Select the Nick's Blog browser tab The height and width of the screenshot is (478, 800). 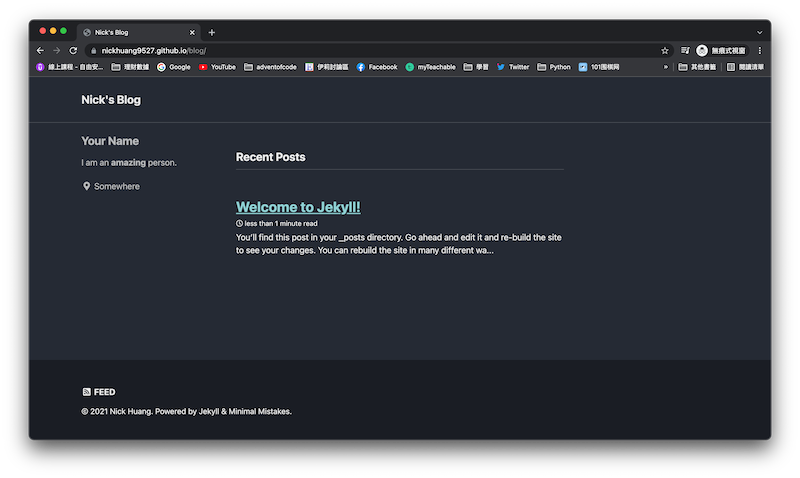tap(139, 33)
